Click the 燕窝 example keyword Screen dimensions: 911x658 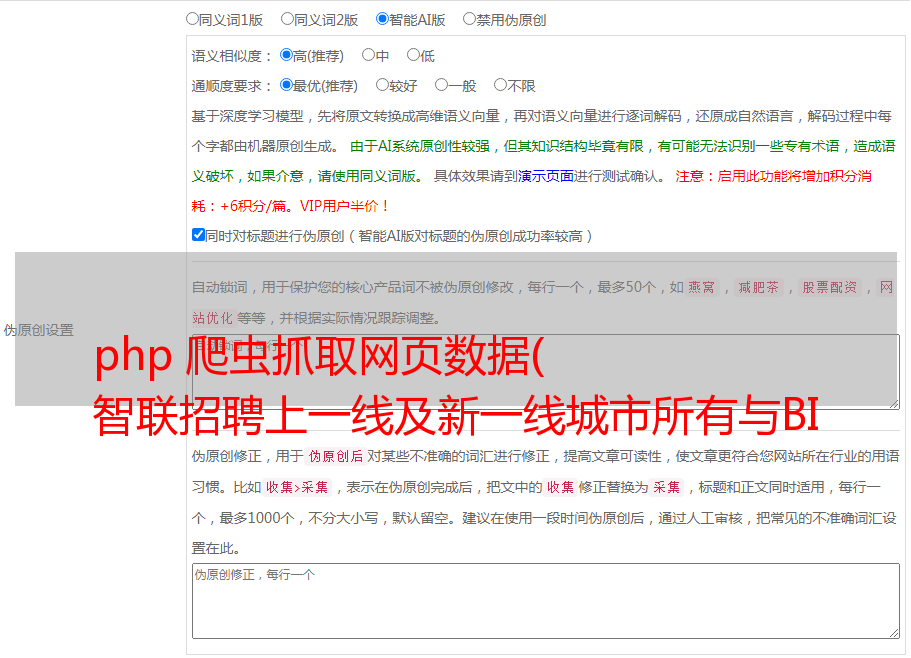701,287
